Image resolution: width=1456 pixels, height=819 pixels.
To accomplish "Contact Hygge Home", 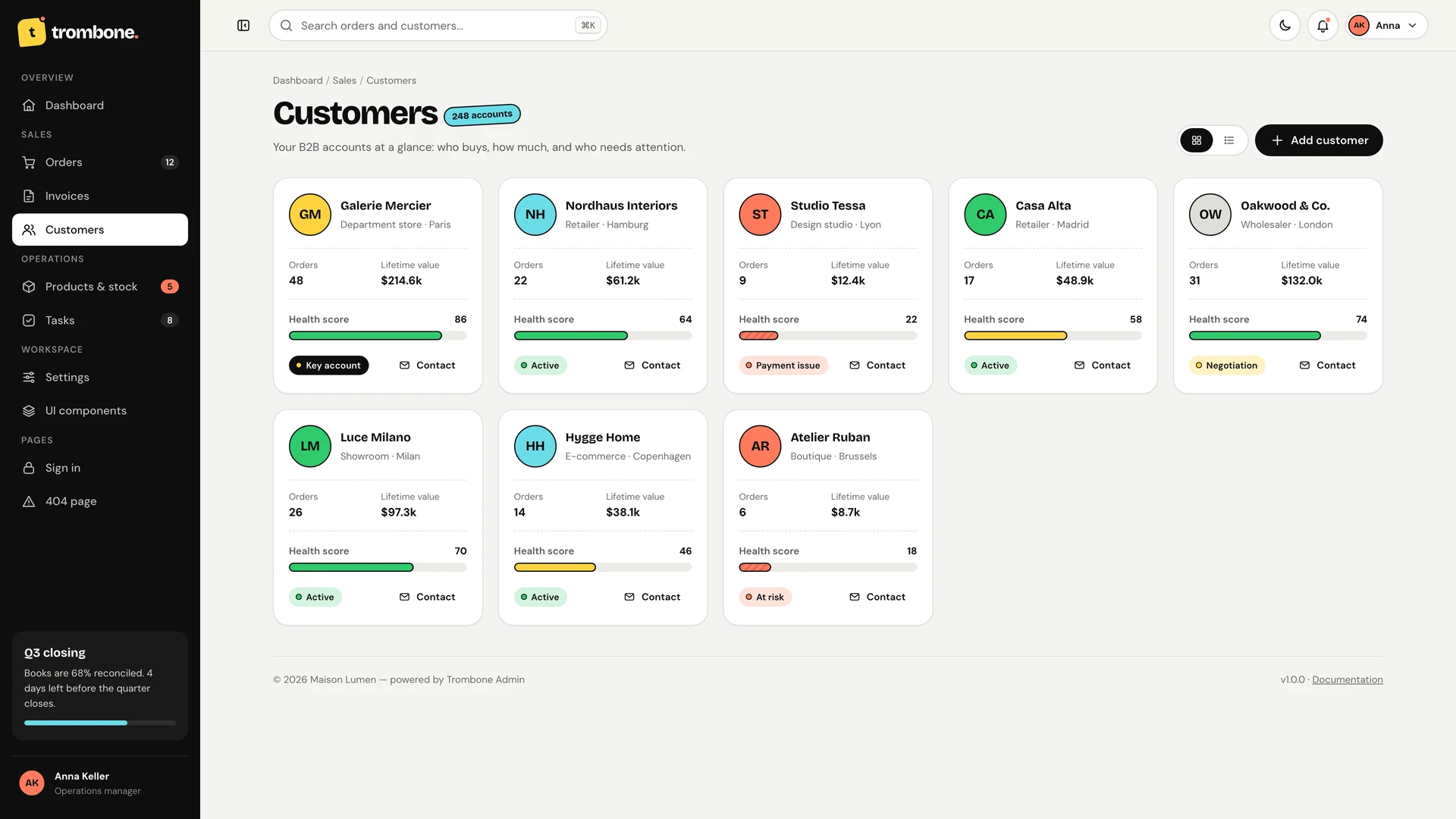I will coord(652,598).
